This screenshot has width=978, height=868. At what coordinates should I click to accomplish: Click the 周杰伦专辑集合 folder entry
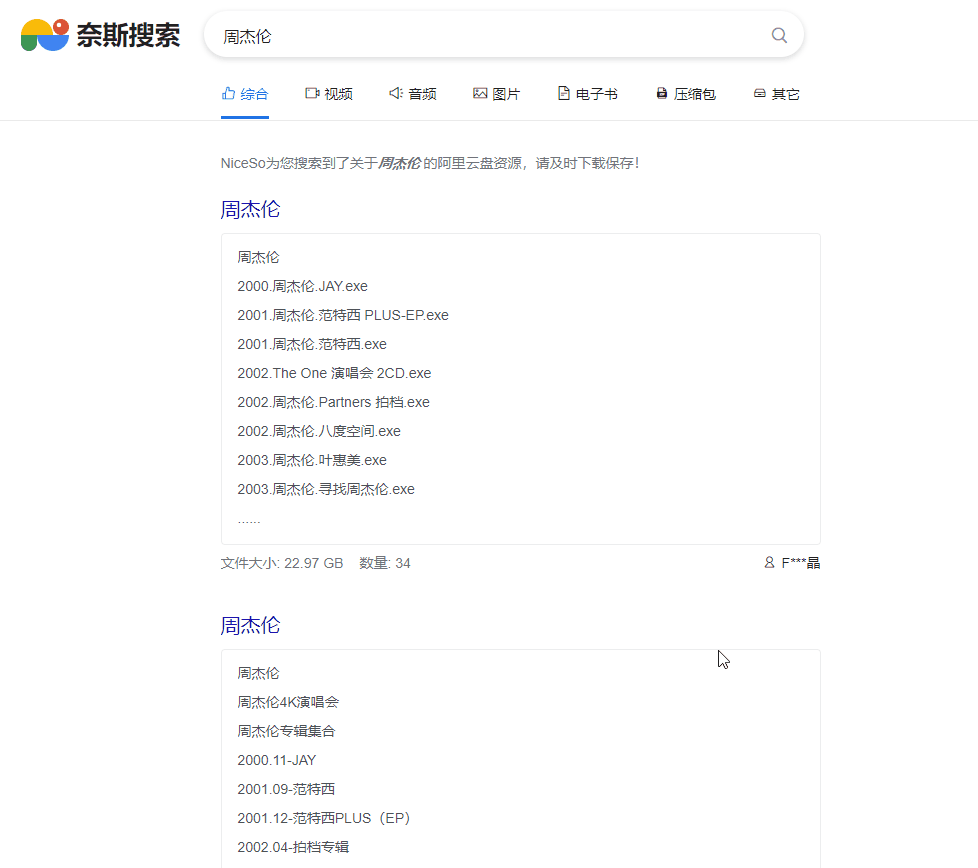point(286,731)
